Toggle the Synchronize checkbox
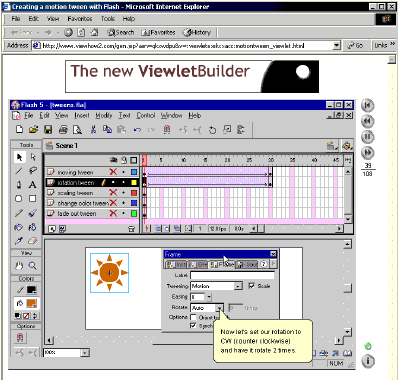398x380 pixels. (x=193, y=325)
